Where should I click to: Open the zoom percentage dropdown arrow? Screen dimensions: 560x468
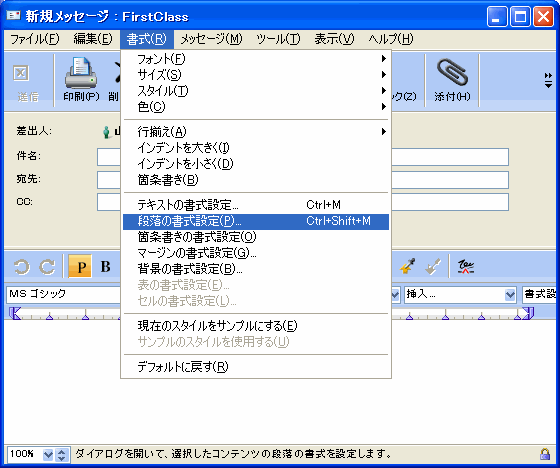point(48,455)
